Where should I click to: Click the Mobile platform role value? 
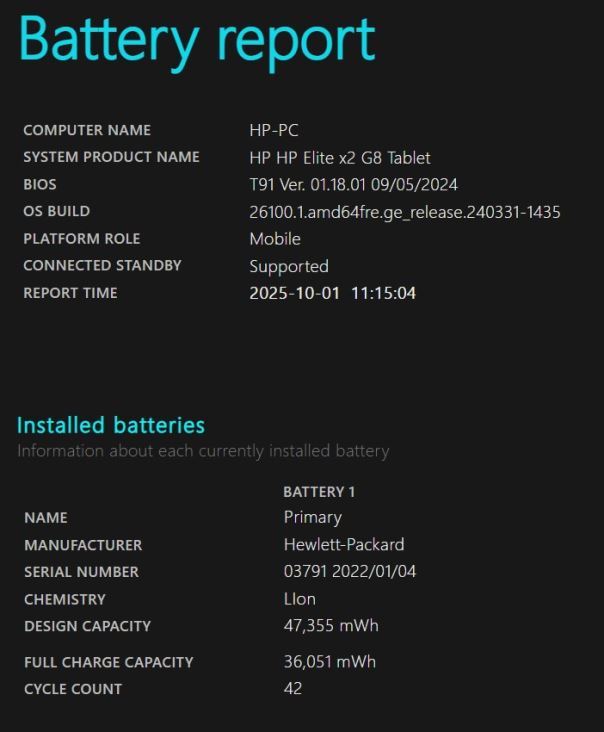[x=275, y=239]
